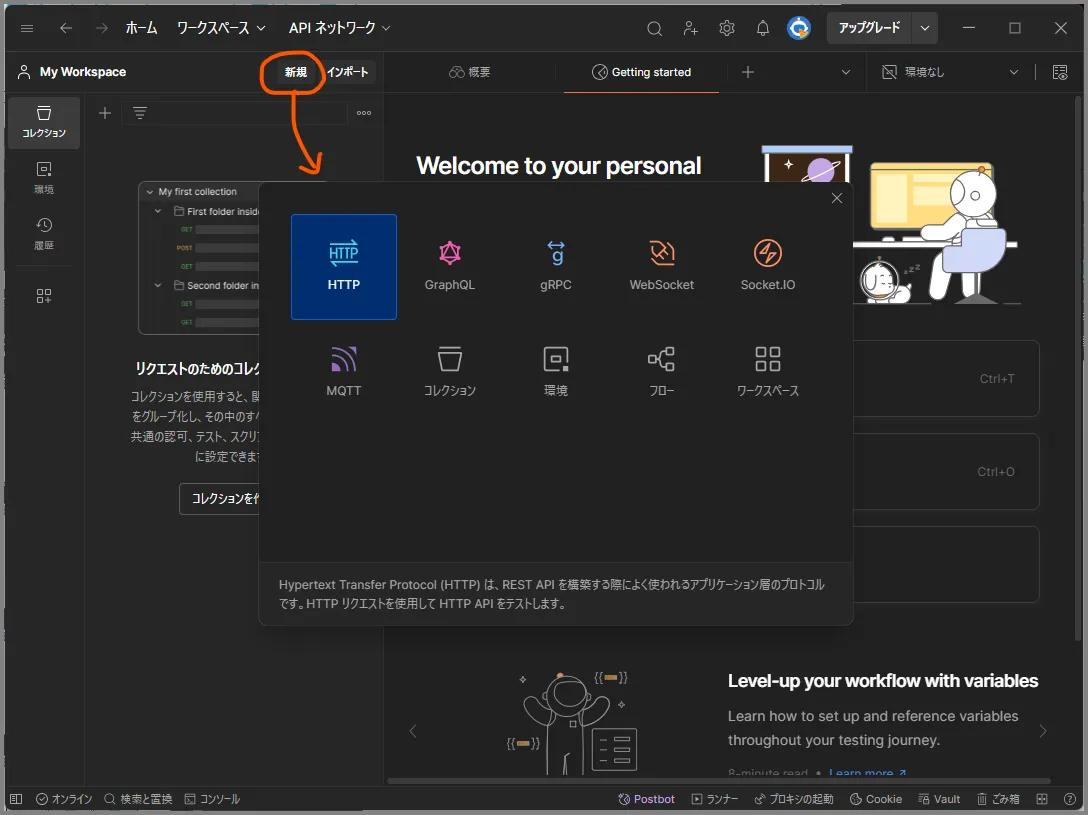The width and height of the screenshot is (1088, 815).
Task: Create a new コレクション from the dialog
Action: pos(450,372)
